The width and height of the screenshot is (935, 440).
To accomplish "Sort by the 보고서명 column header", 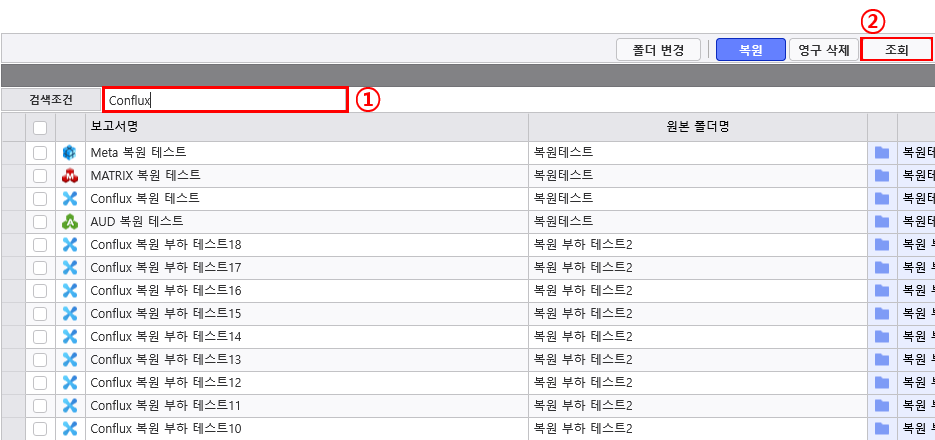I will coord(306,127).
